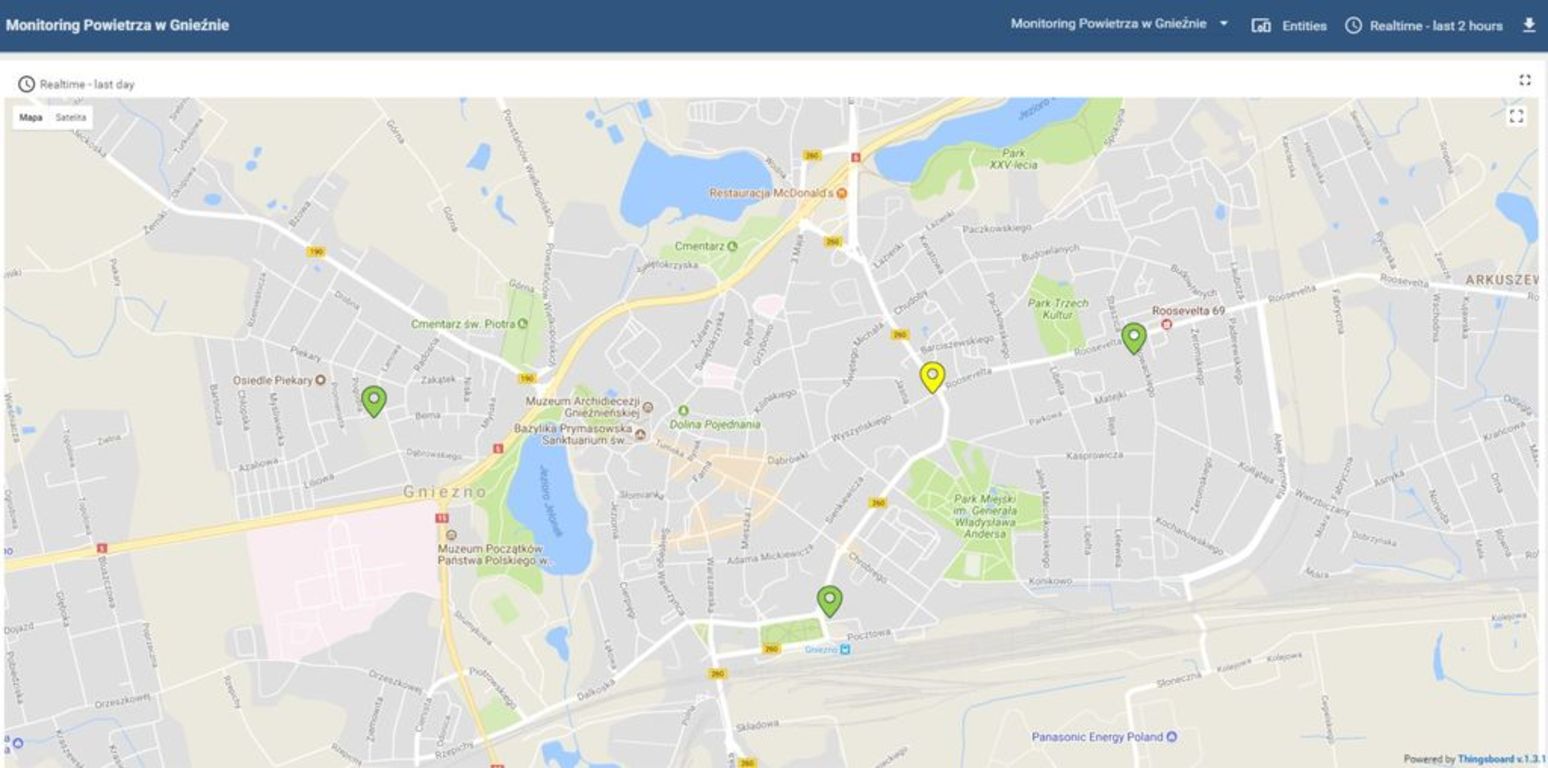Open the Thingsboard link
This screenshot has width=1548, height=768.
[1486, 759]
